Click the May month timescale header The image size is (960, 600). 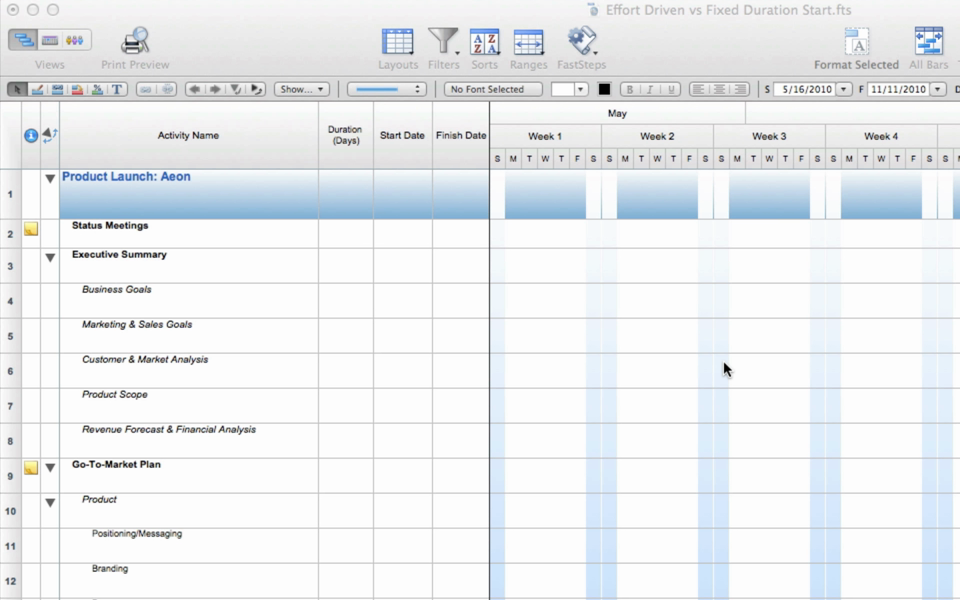pos(617,113)
